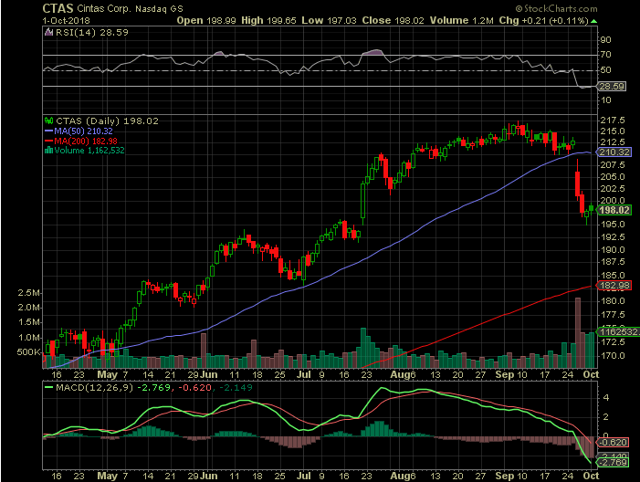Click May on the price chart date axis
This screenshot has height=482, width=640.
(107, 375)
